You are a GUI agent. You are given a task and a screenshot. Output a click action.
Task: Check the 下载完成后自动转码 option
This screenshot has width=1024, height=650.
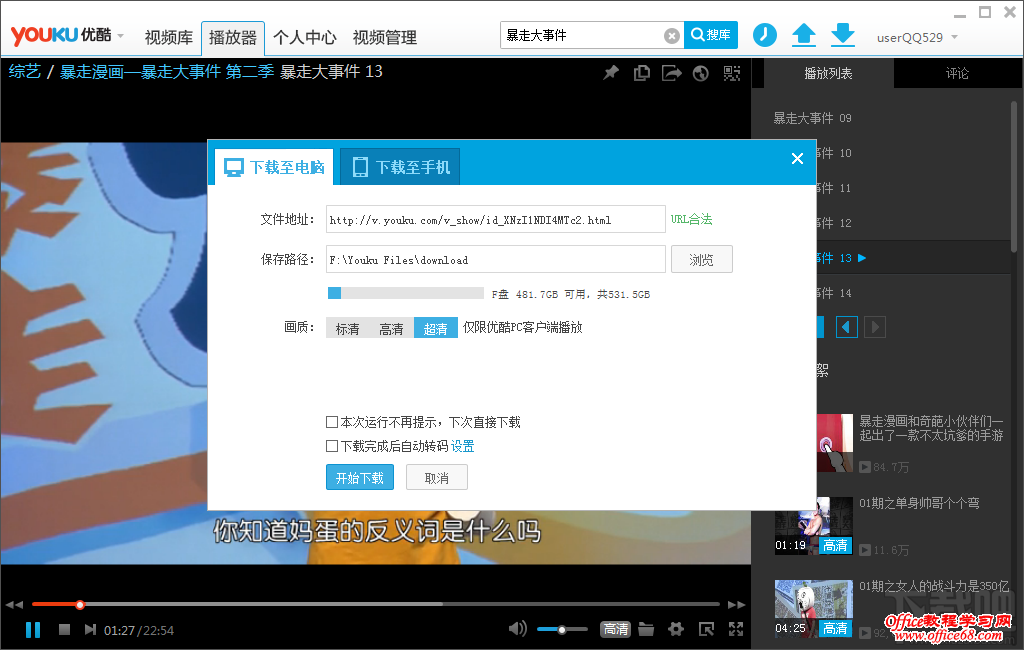pyautogui.click(x=332, y=446)
